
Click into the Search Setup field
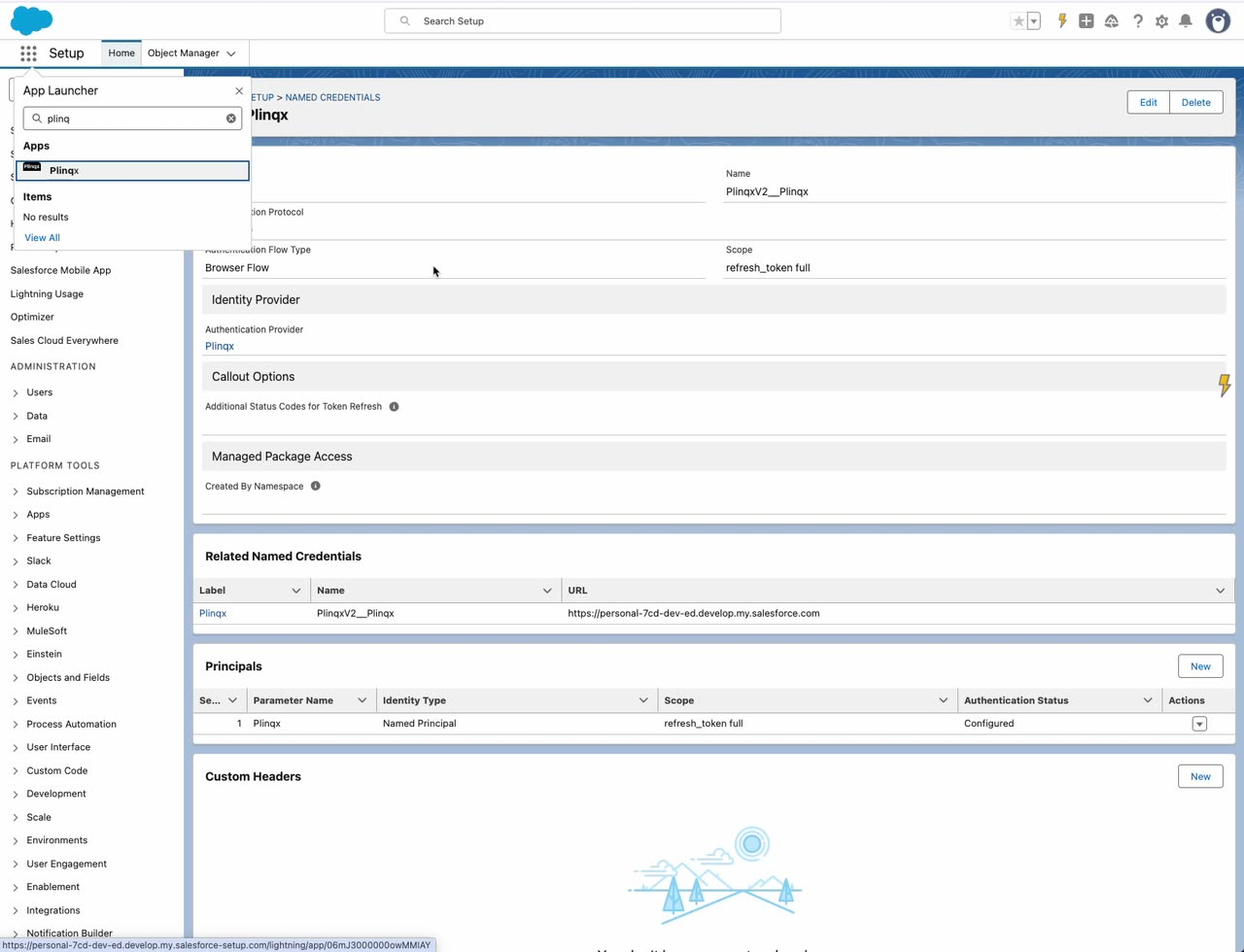click(583, 20)
